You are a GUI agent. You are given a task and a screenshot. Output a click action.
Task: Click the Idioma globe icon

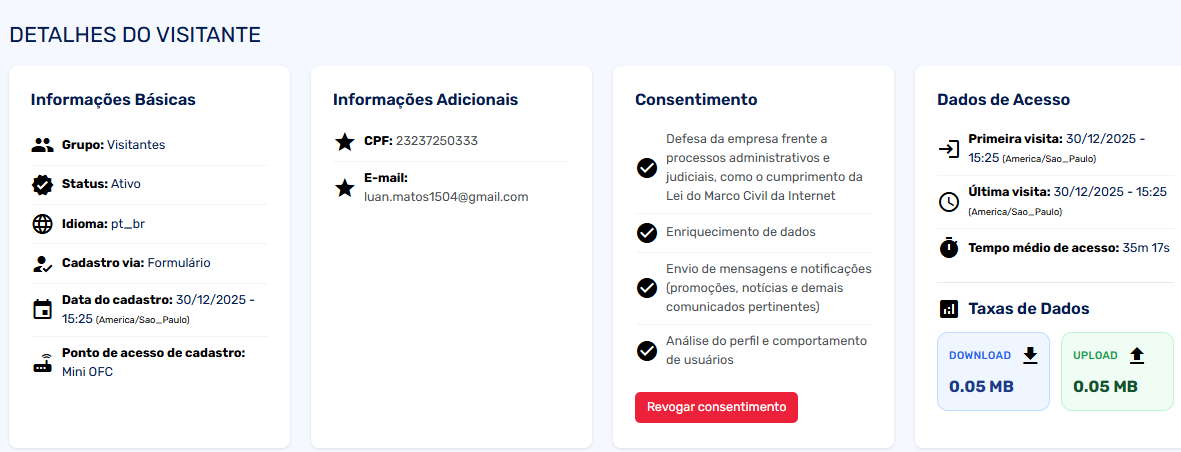click(42, 224)
